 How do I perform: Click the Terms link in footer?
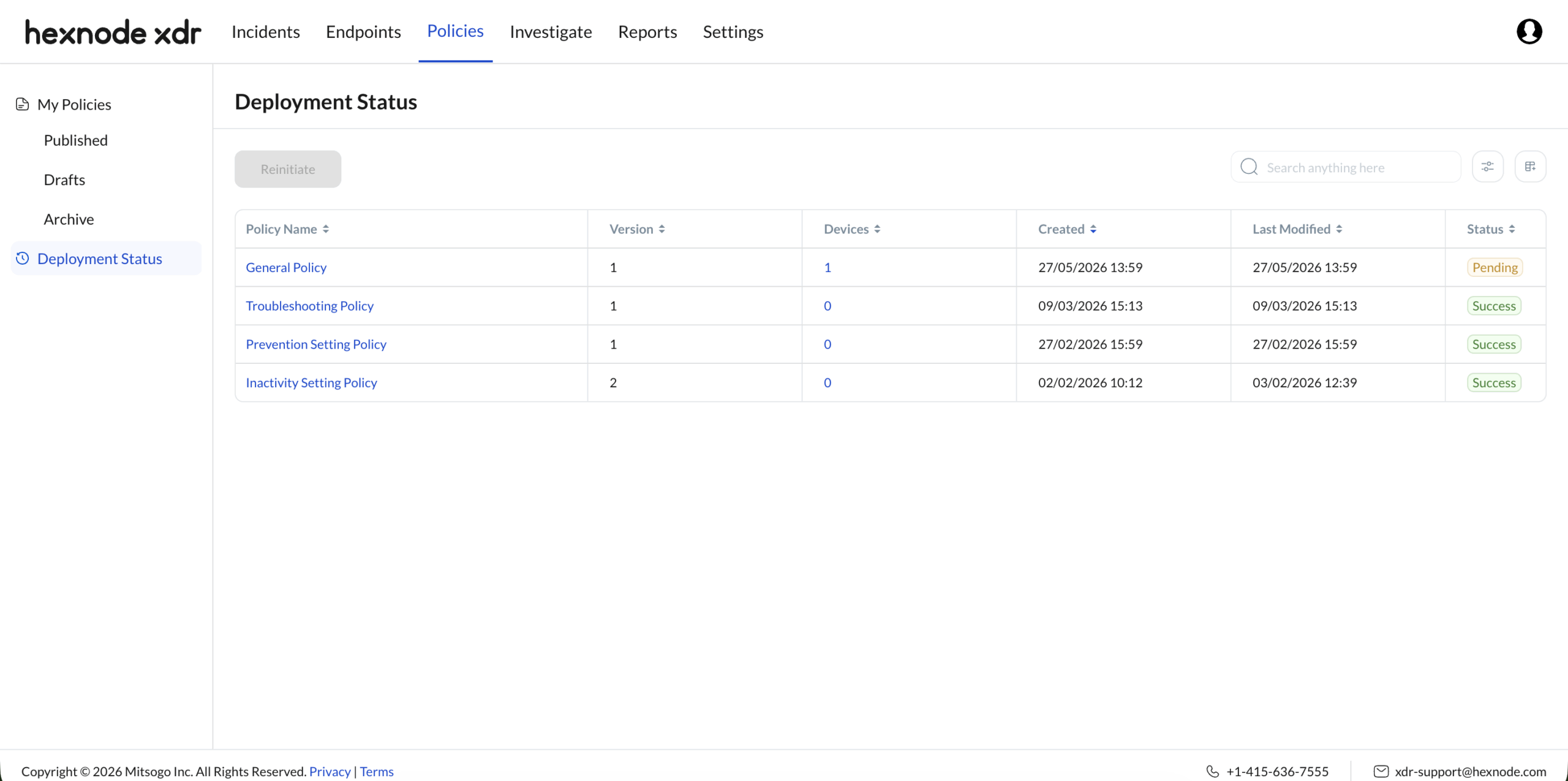coord(377,771)
